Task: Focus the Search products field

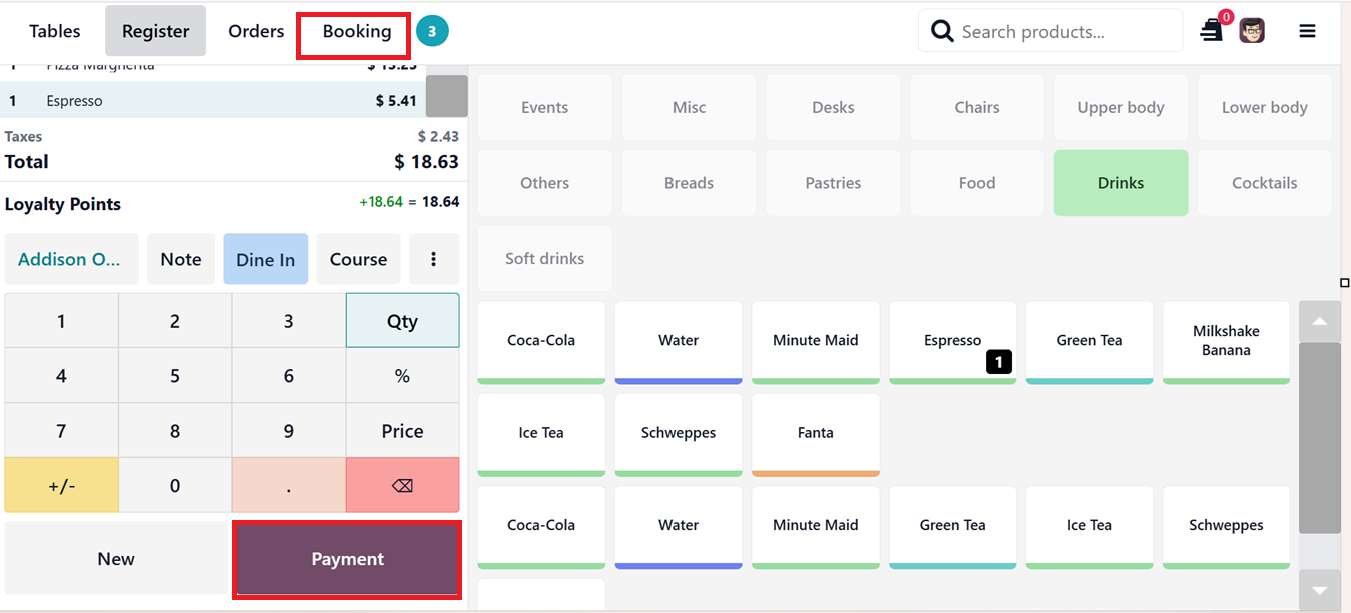Action: [1060, 32]
